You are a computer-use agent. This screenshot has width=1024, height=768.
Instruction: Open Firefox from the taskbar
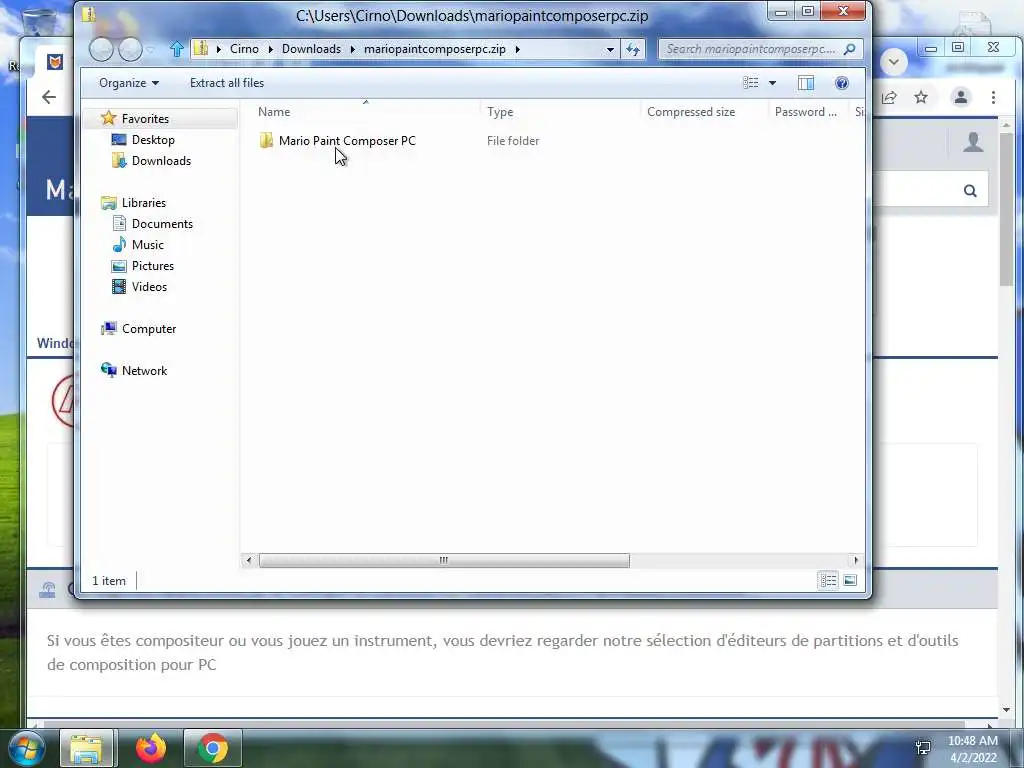pos(150,748)
